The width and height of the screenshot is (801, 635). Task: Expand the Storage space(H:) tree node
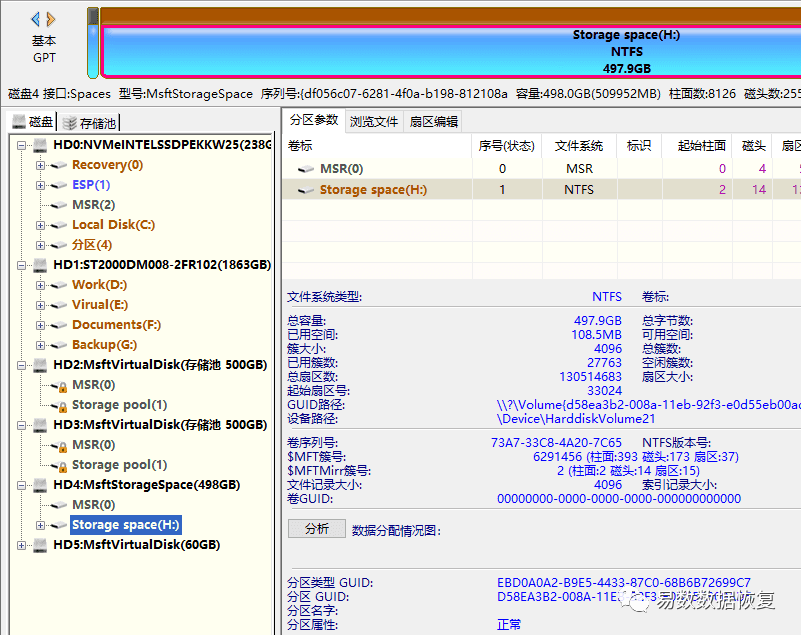[x=40, y=525]
